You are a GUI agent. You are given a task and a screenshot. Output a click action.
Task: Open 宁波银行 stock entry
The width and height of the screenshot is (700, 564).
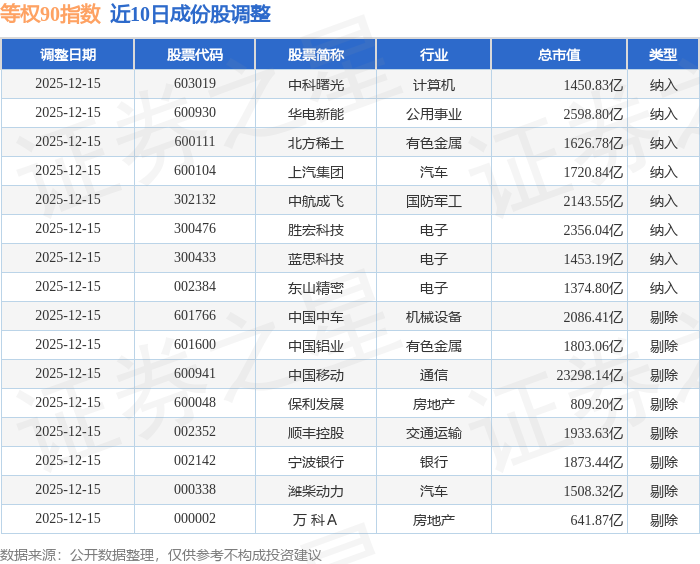[316, 462]
